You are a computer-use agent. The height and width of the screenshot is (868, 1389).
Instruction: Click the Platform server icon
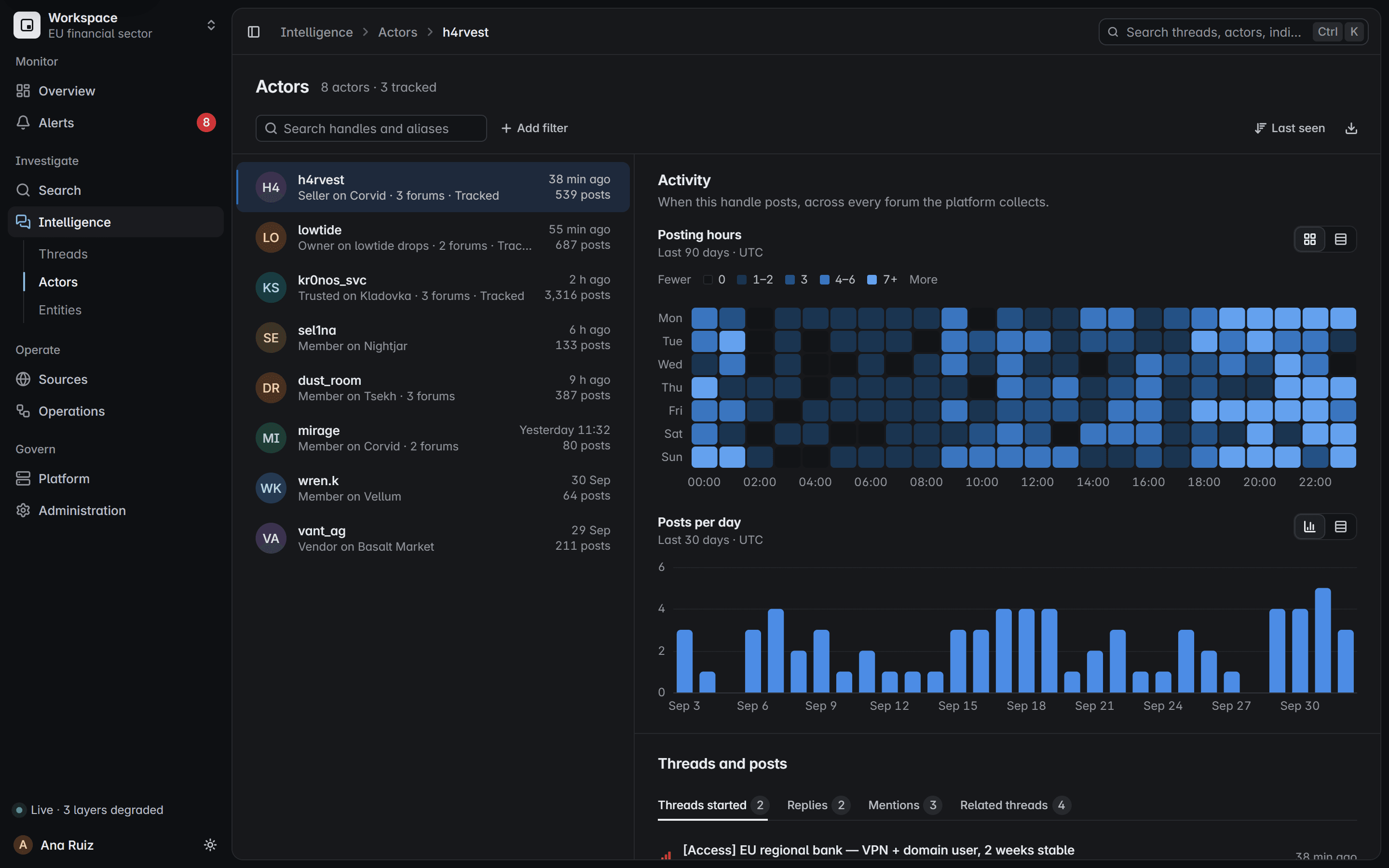coord(23,478)
